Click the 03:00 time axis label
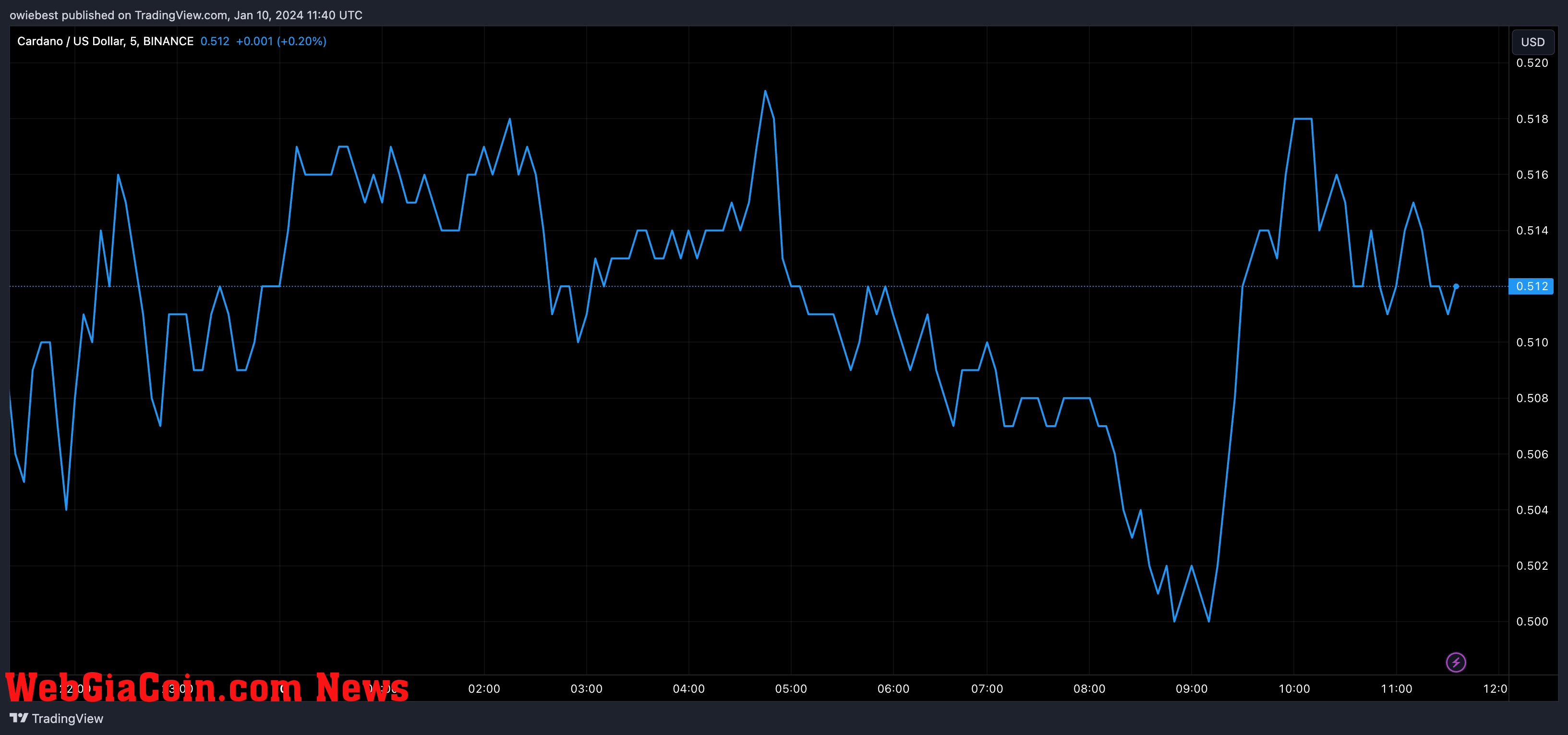The height and width of the screenshot is (735, 1568). pos(586,689)
